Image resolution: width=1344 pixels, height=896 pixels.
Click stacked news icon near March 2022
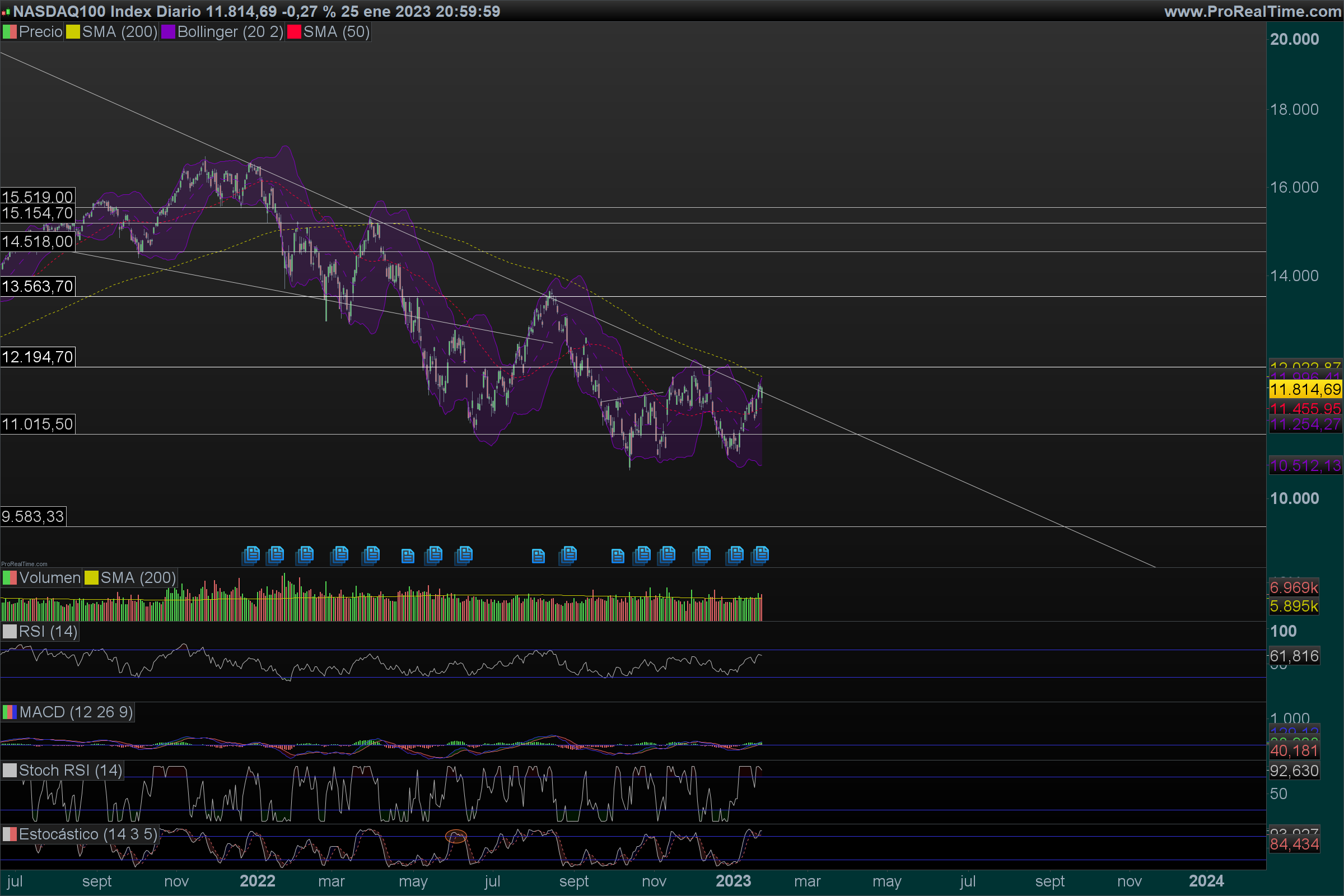click(x=339, y=555)
